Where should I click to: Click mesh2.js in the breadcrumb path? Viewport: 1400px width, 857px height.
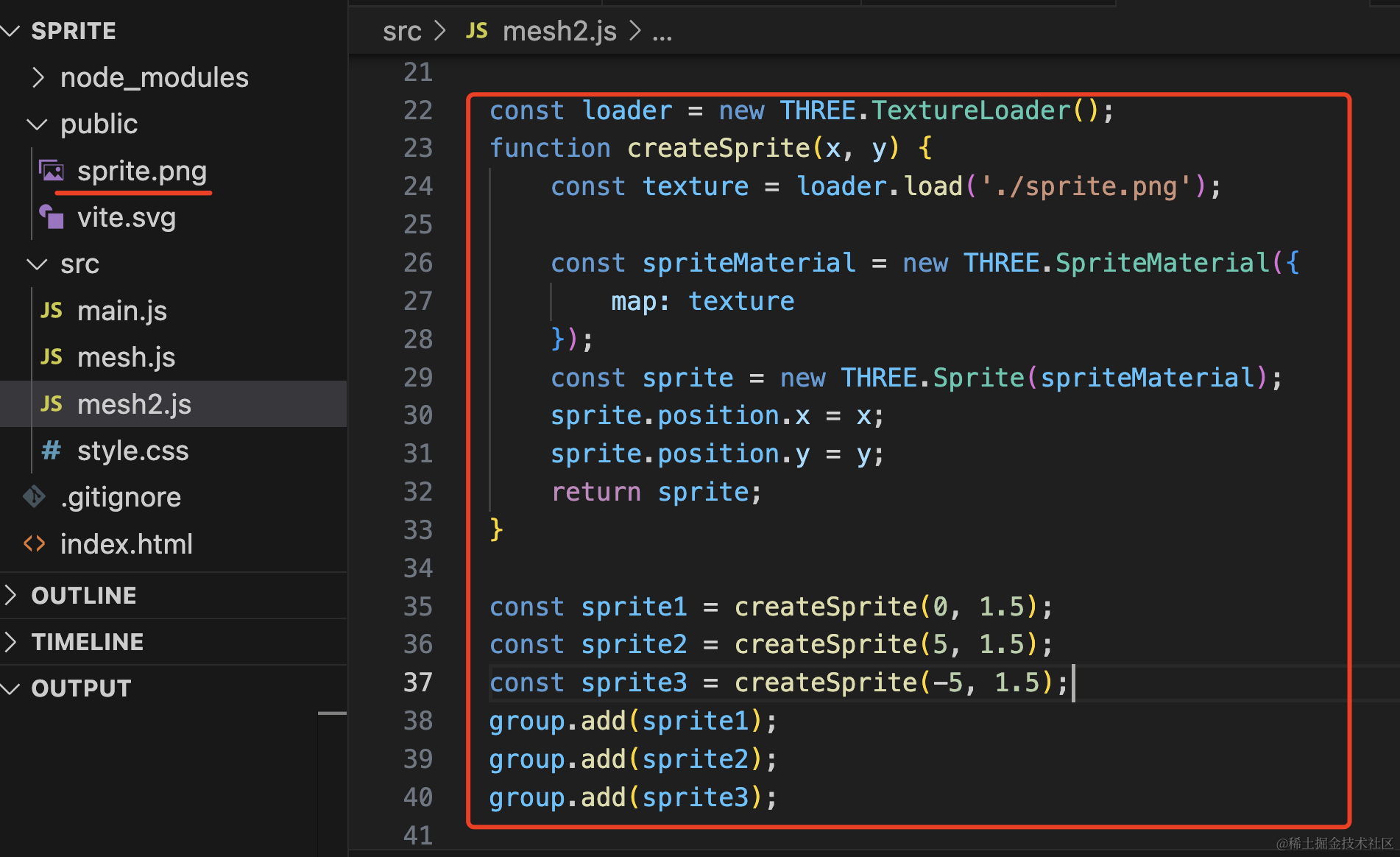(x=559, y=31)
